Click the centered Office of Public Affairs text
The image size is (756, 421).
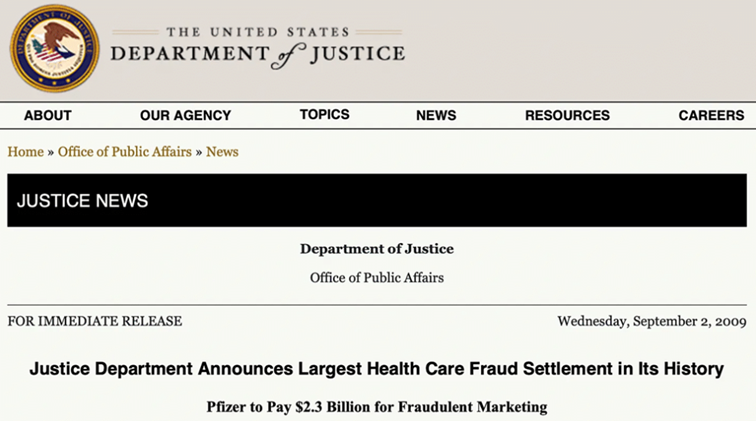pyautogui.click(x=376, y=277)
